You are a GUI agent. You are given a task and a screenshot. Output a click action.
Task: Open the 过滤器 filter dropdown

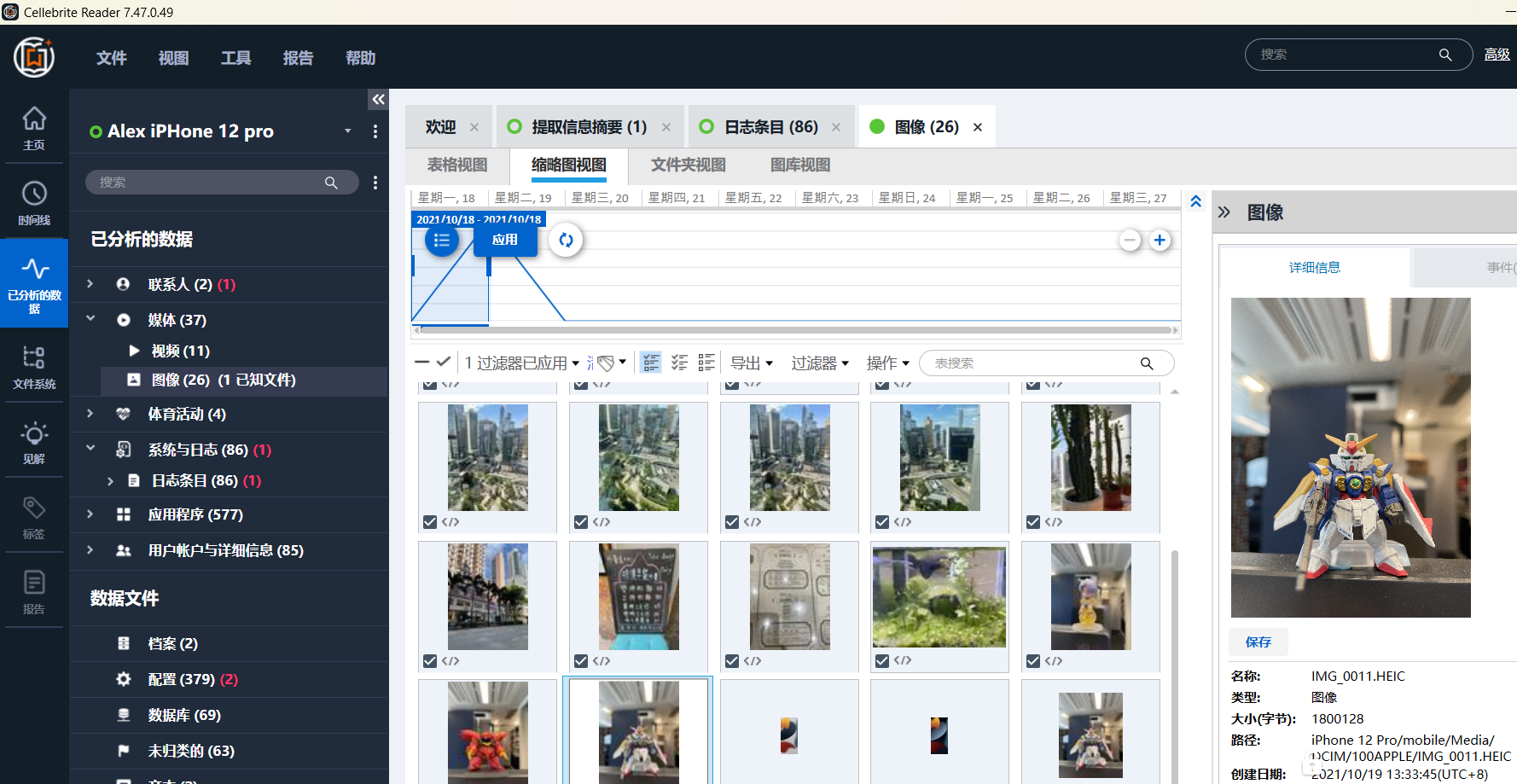point(820,363)
